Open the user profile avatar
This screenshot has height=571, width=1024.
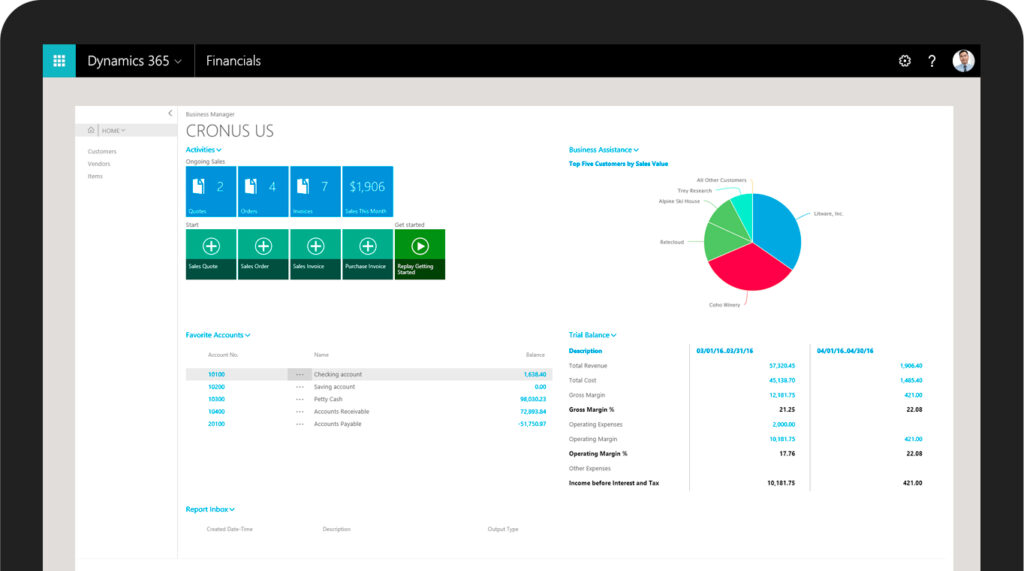coord(963,61)
